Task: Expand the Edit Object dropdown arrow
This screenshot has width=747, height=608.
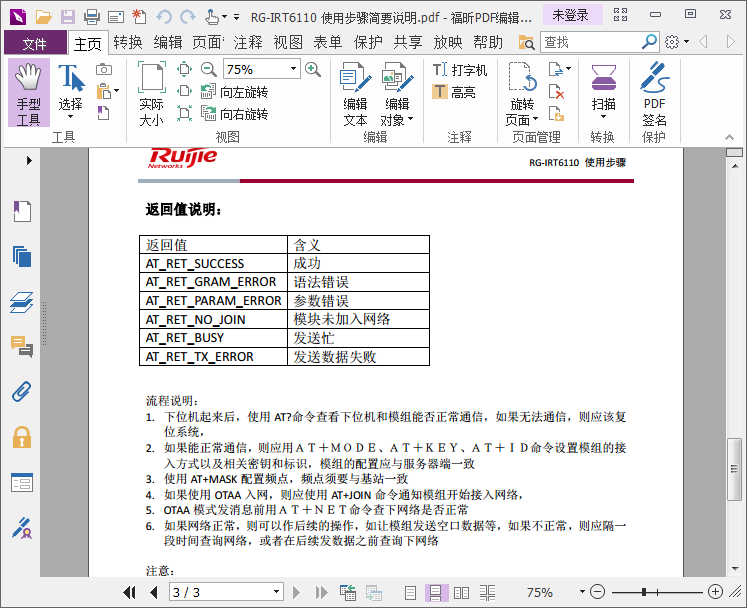Action: (x=411, y=119)
